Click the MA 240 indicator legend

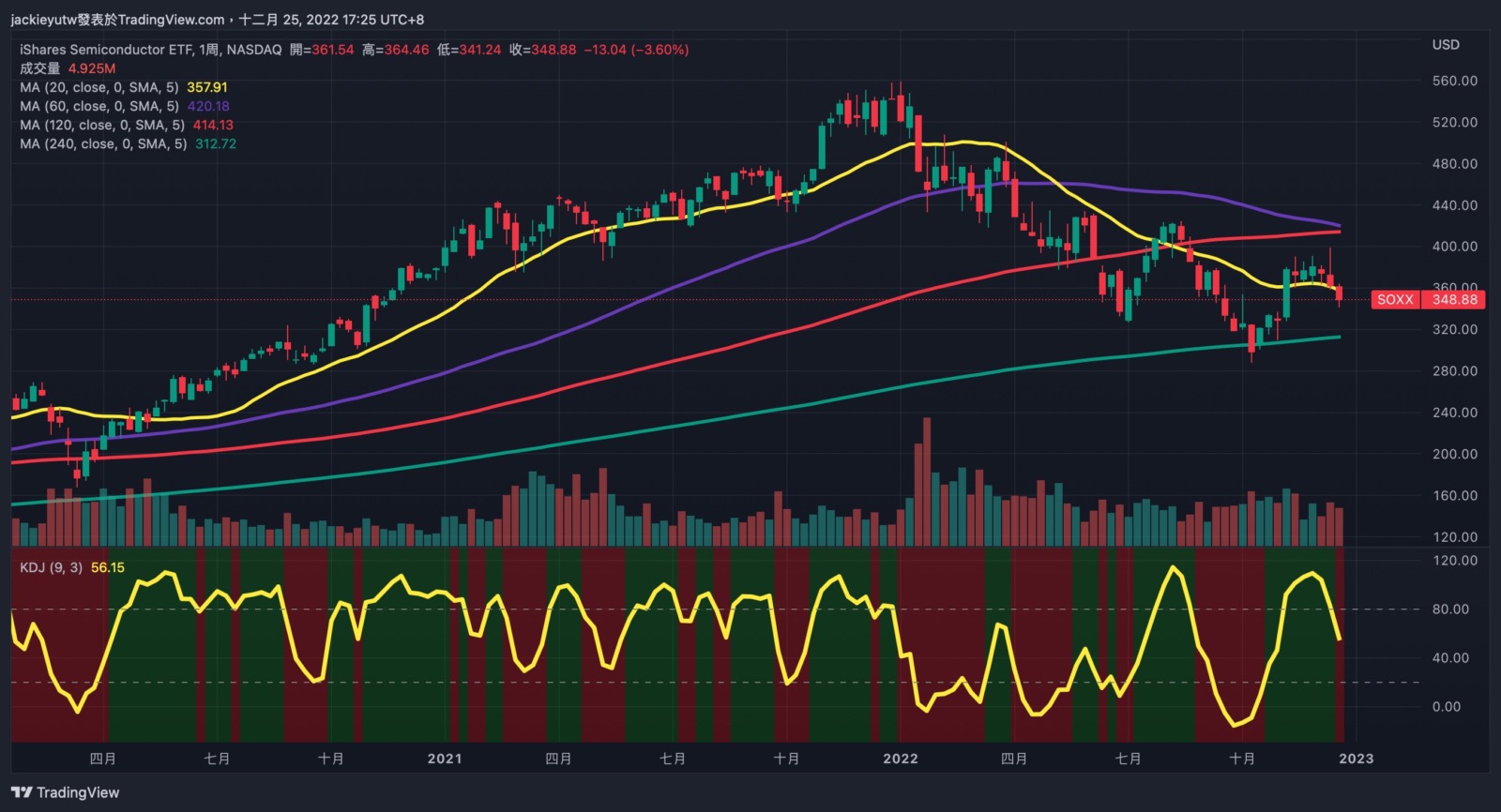103,143
